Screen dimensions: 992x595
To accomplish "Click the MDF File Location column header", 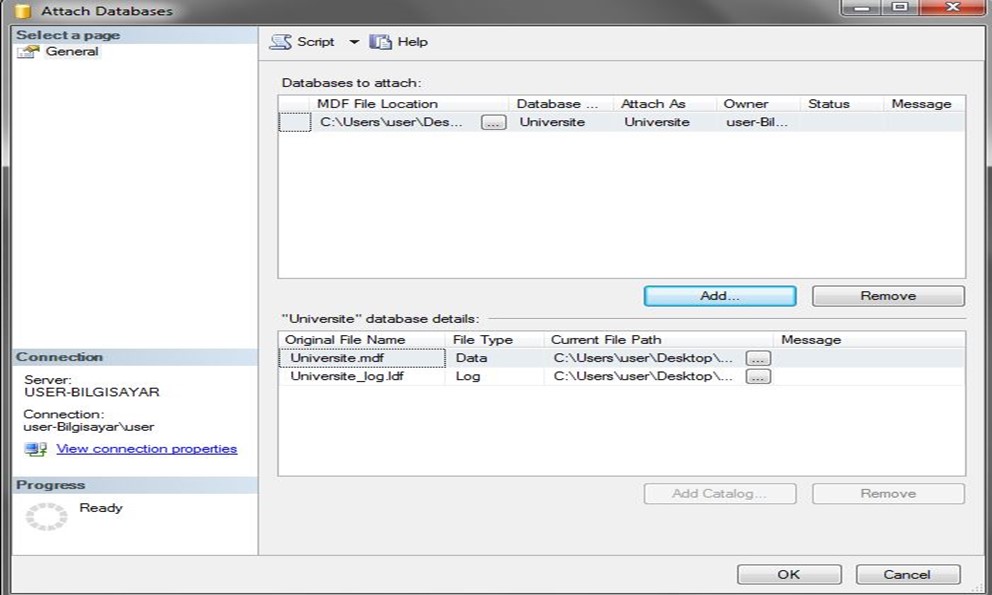I will tap(377, 104).
